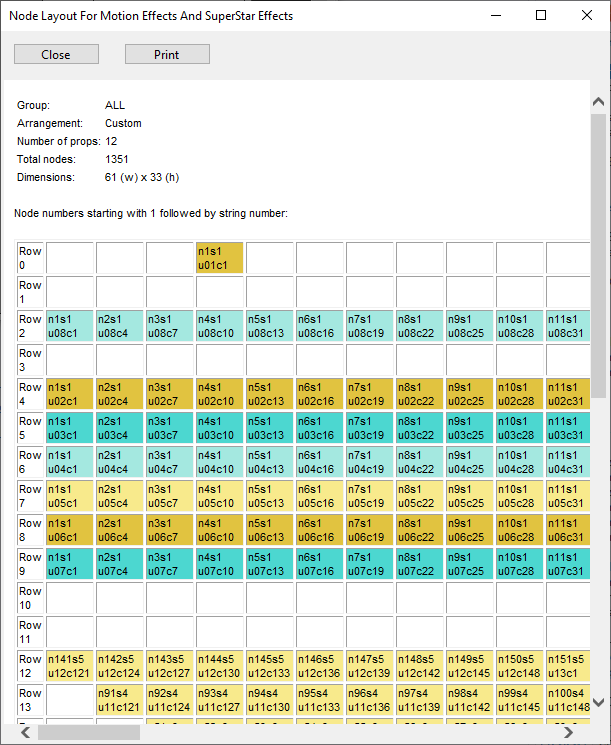The width and height of the screenshot is (611, 745).
Task: Click the vertical scrollbar up arrow
Action: point(598,103)
